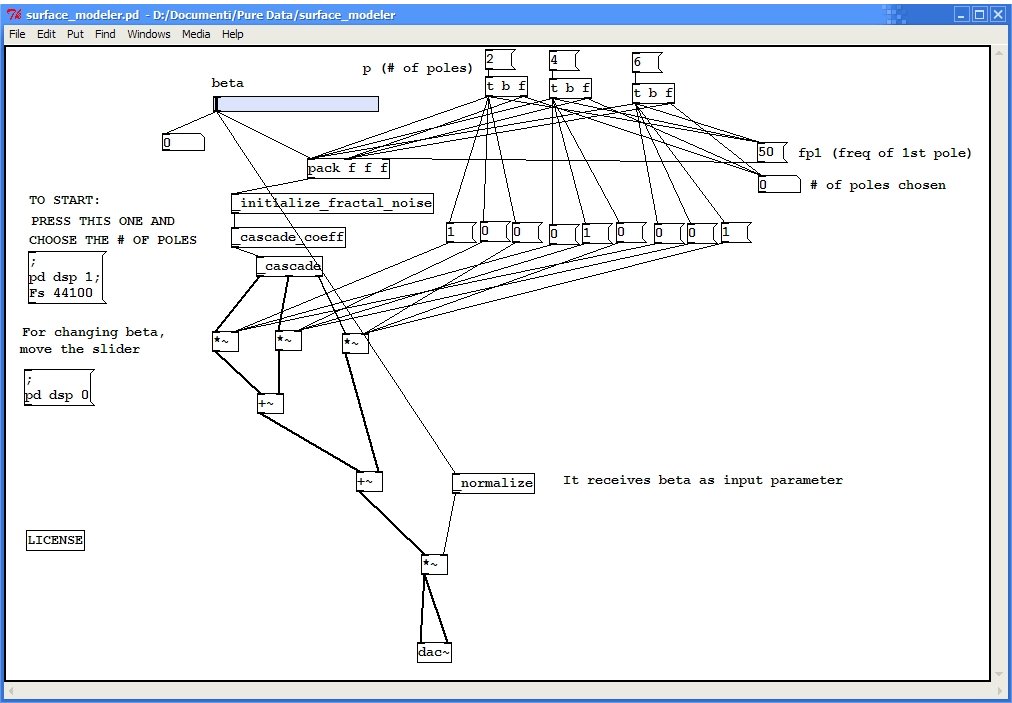This screenshot has width=1012, height=703.
Task: Select the 't b f' object under message 4
Action: click(x=571, y=88)
